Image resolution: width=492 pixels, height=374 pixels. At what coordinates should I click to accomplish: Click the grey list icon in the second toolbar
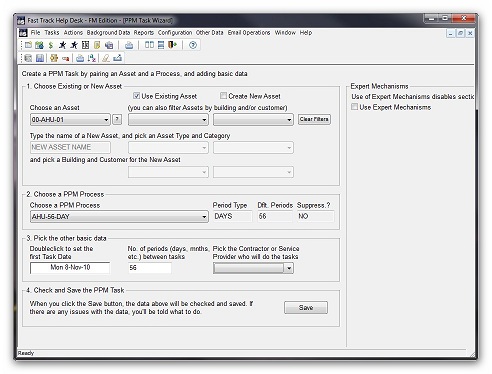click(28, 58)
